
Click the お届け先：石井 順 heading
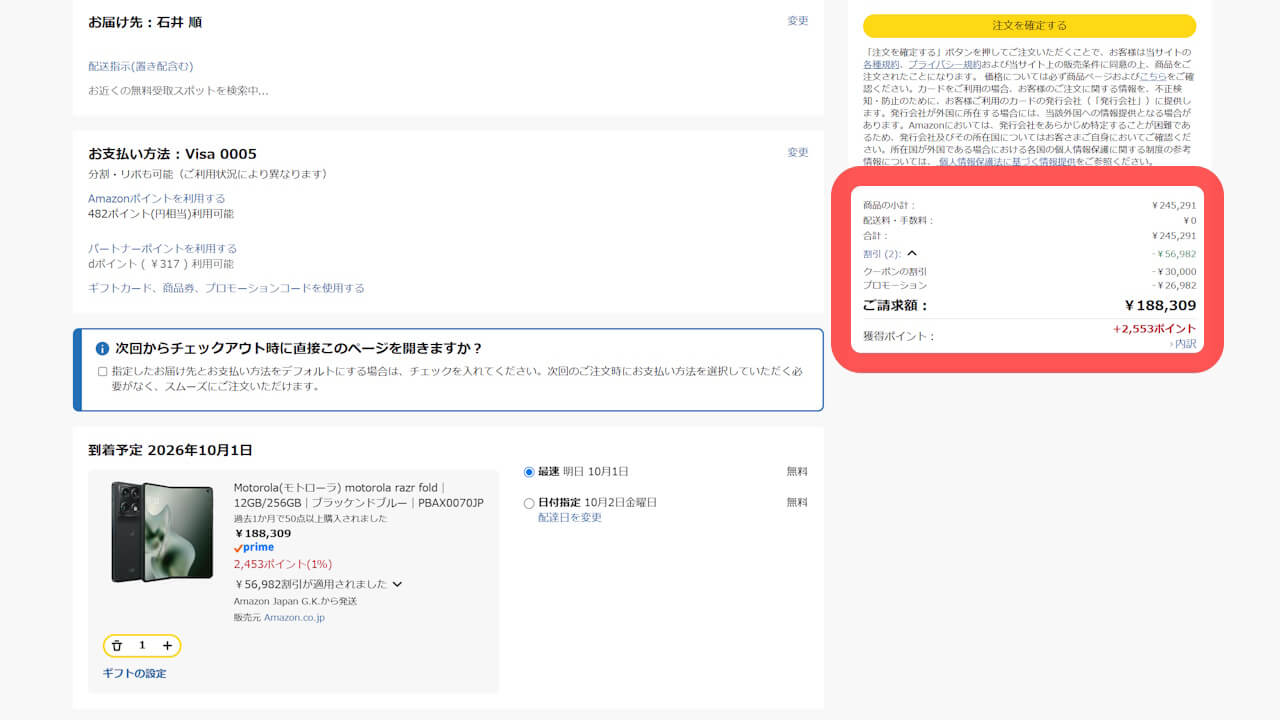tap(145, 22)
